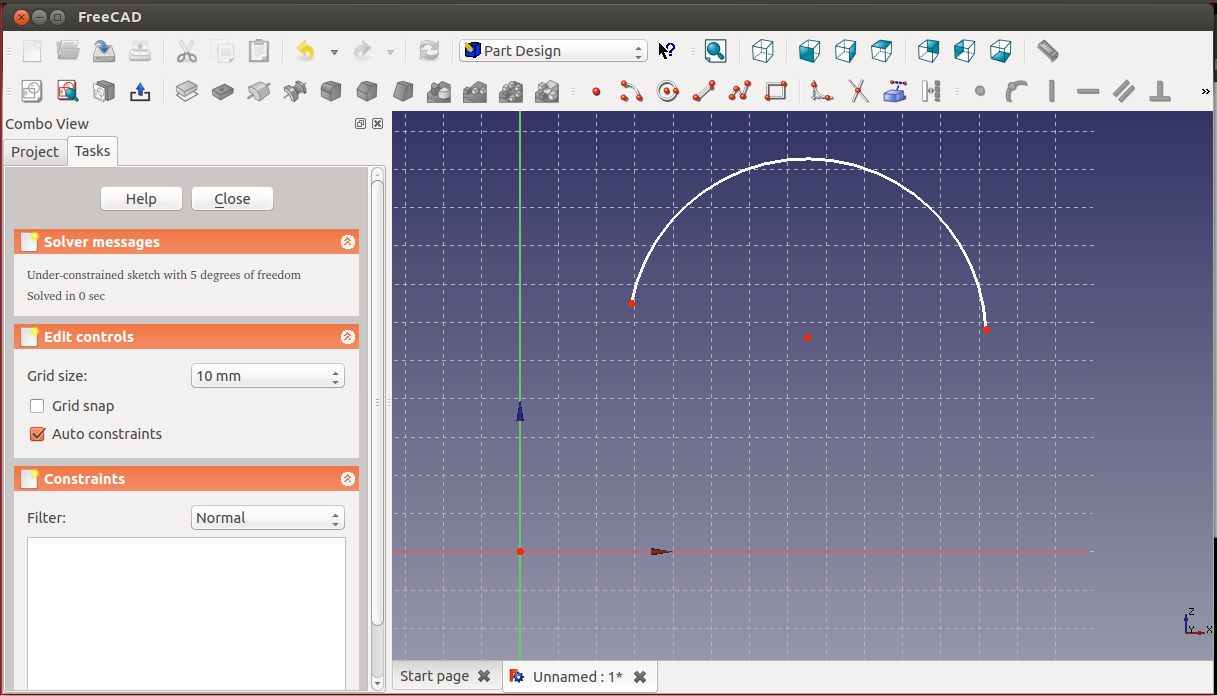Click the Close button in Tasks panel
The width and height of the screenshot is (1217, 696).
pos(232,199)
